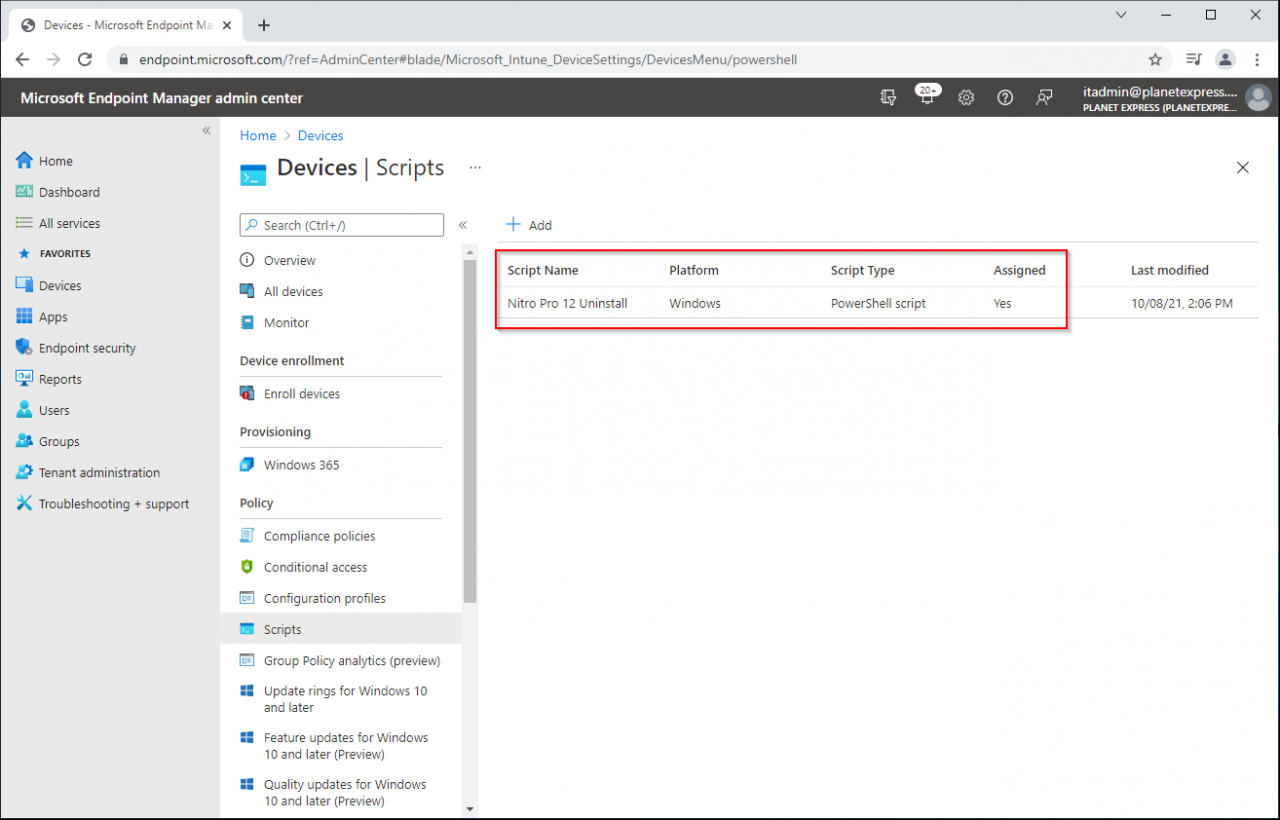Open the Chrome tab search dropdown arrow
The image size is (1280, 820).
(1120, 15)
